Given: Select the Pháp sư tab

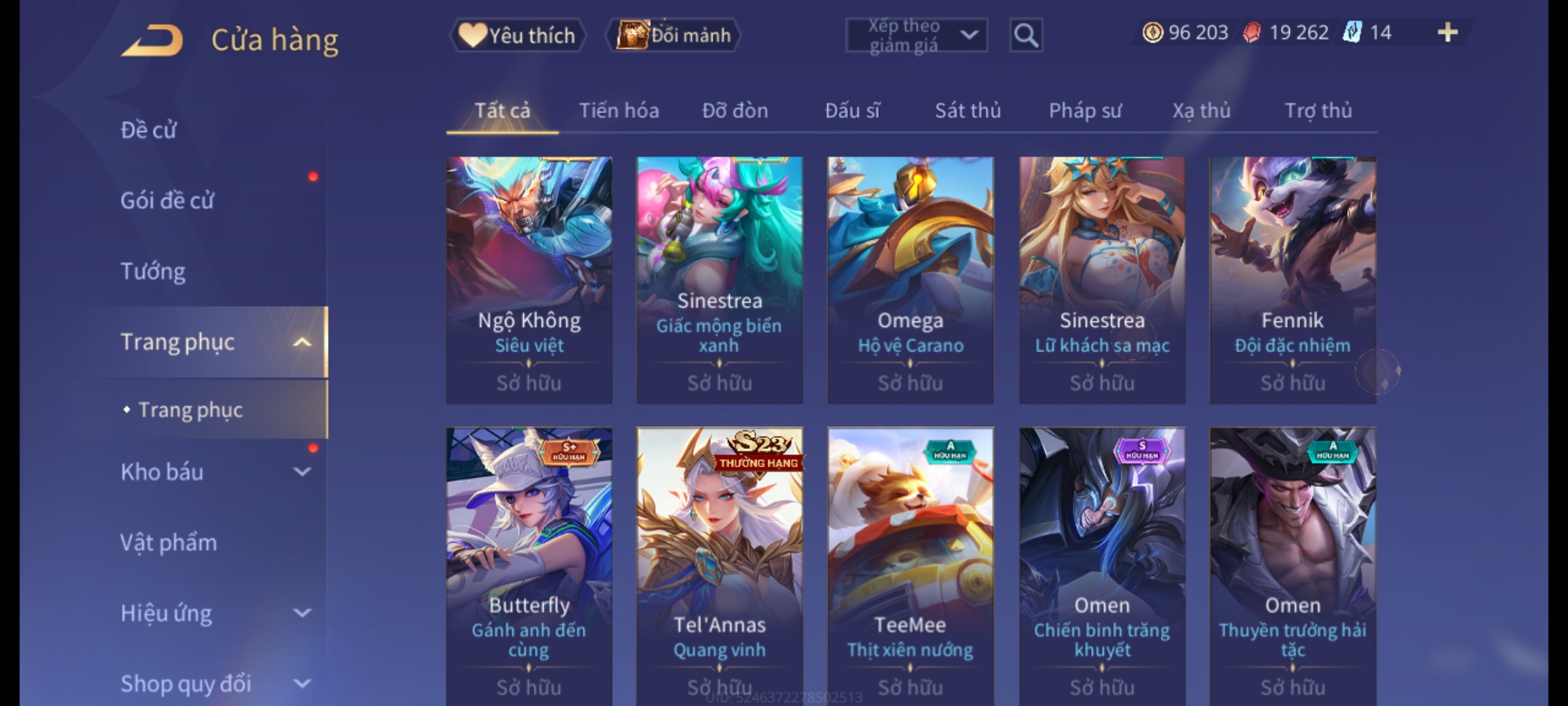Looking at the screenshot, I should click(1085, 110).
